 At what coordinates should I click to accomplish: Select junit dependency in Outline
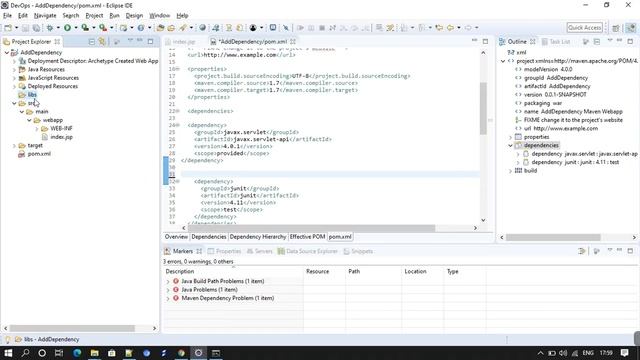(x=575, y=162)
